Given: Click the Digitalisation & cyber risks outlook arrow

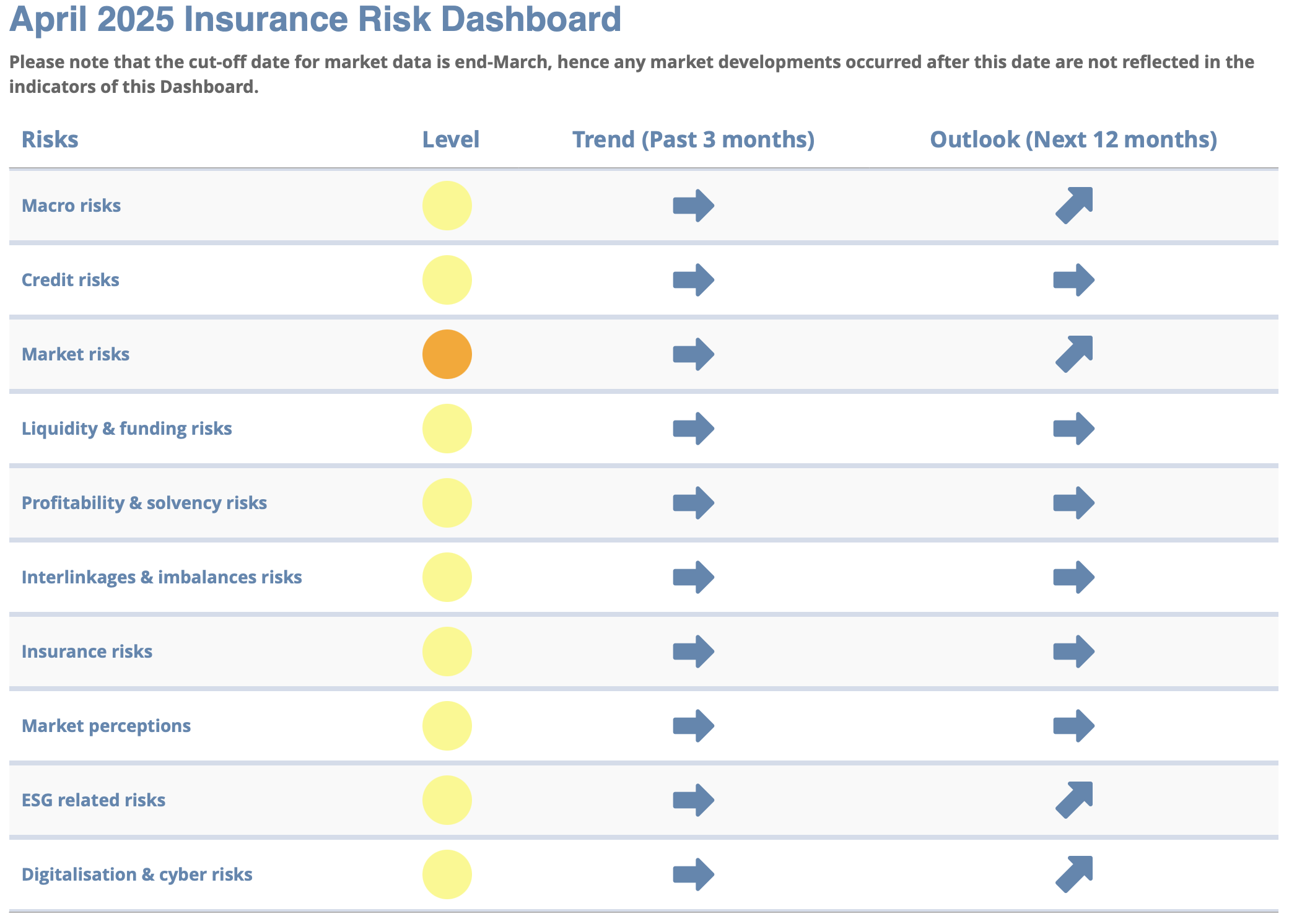Looking at the screenshot, I should click(x=1074, y=874).
